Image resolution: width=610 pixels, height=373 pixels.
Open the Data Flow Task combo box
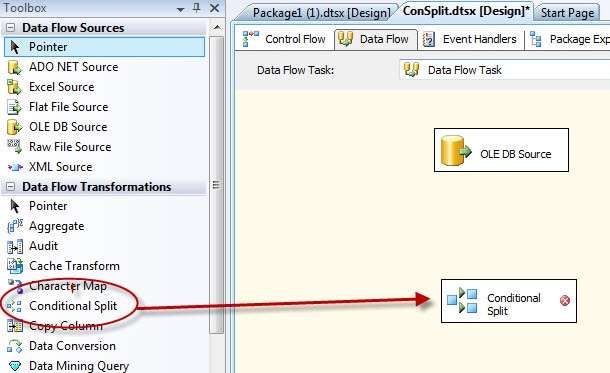[505, 70]
